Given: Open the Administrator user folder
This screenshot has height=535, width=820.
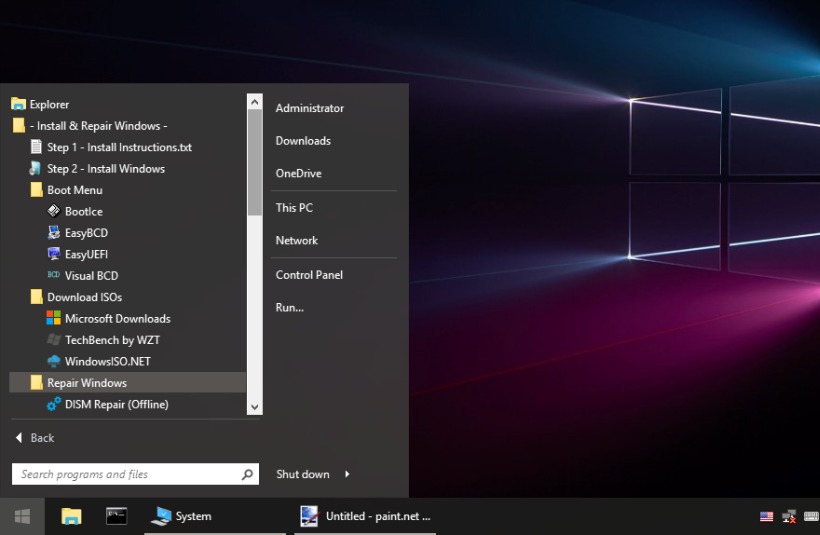Looking at the screenshot, I should [310, 108].
